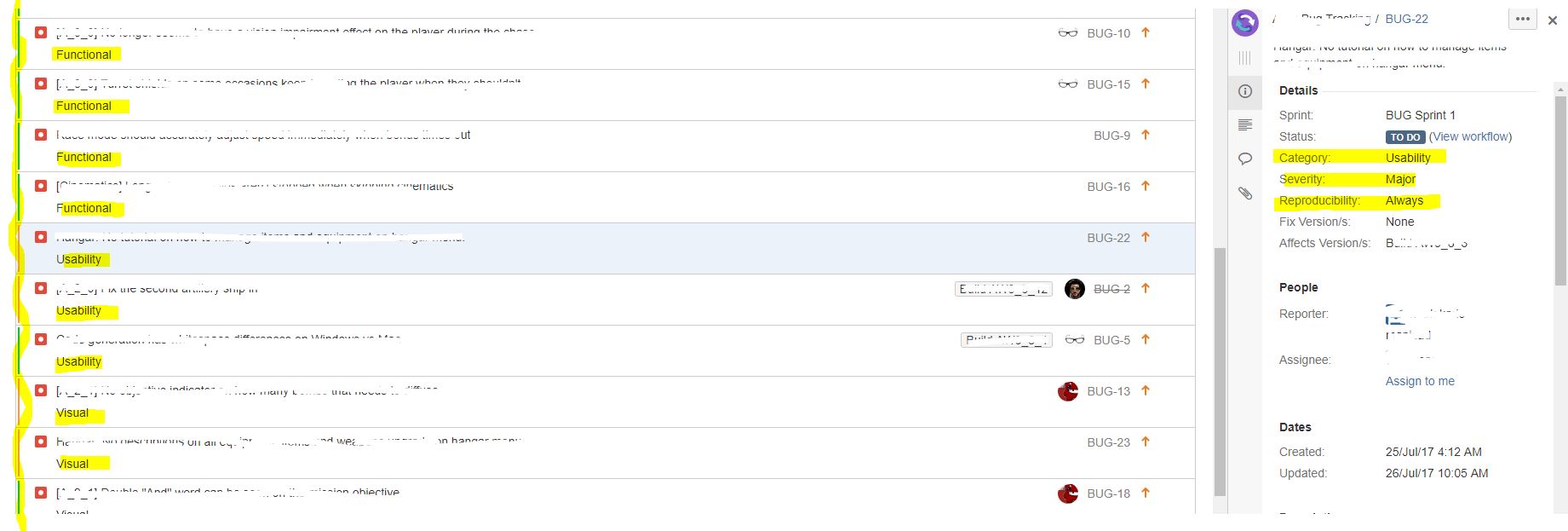Click the Category value "Usability" in Details
The image size is (1568, 531).
(1408, 158)
